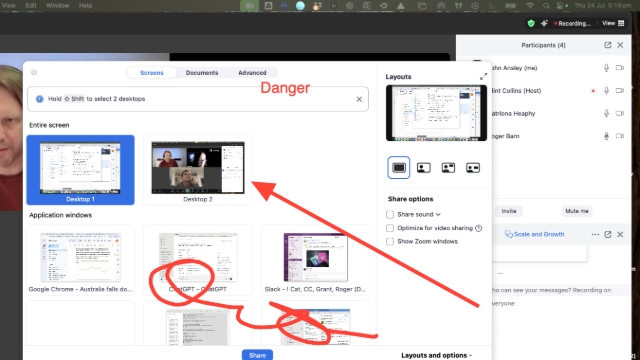Open the Edit menu

click(x=31, y=6)
